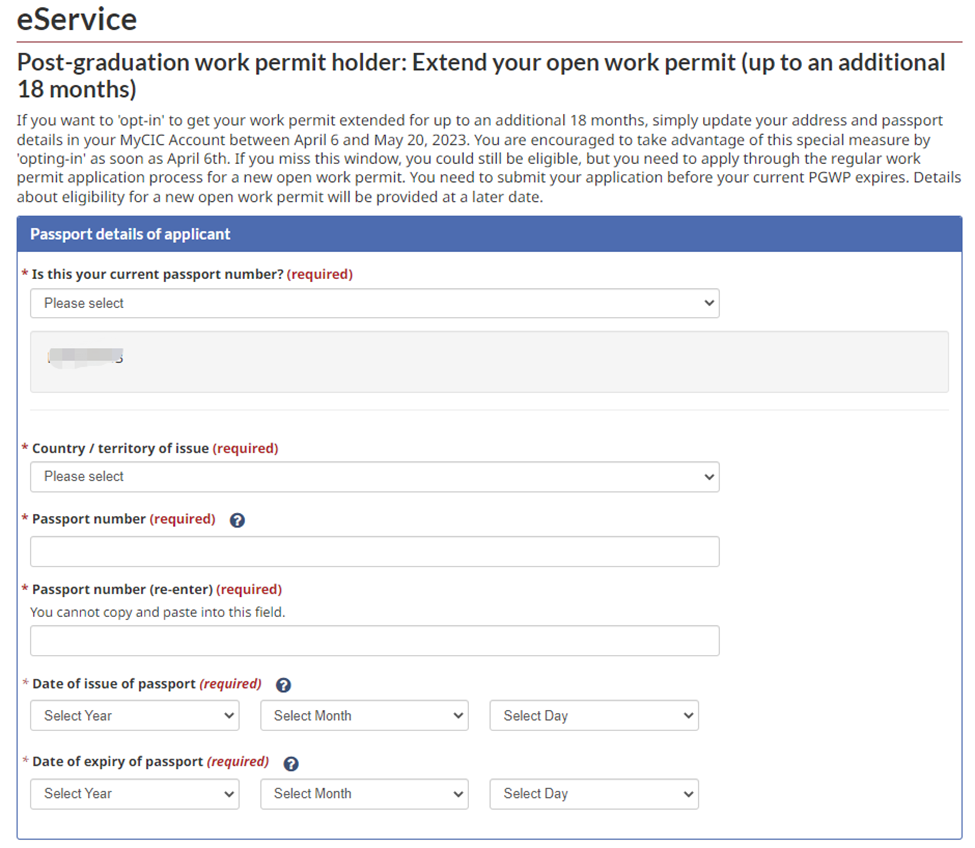The height and width of the screenshot is (848, 975).
Task: Focus the Passport number (re-enter) field
Action: click(375, 640)
